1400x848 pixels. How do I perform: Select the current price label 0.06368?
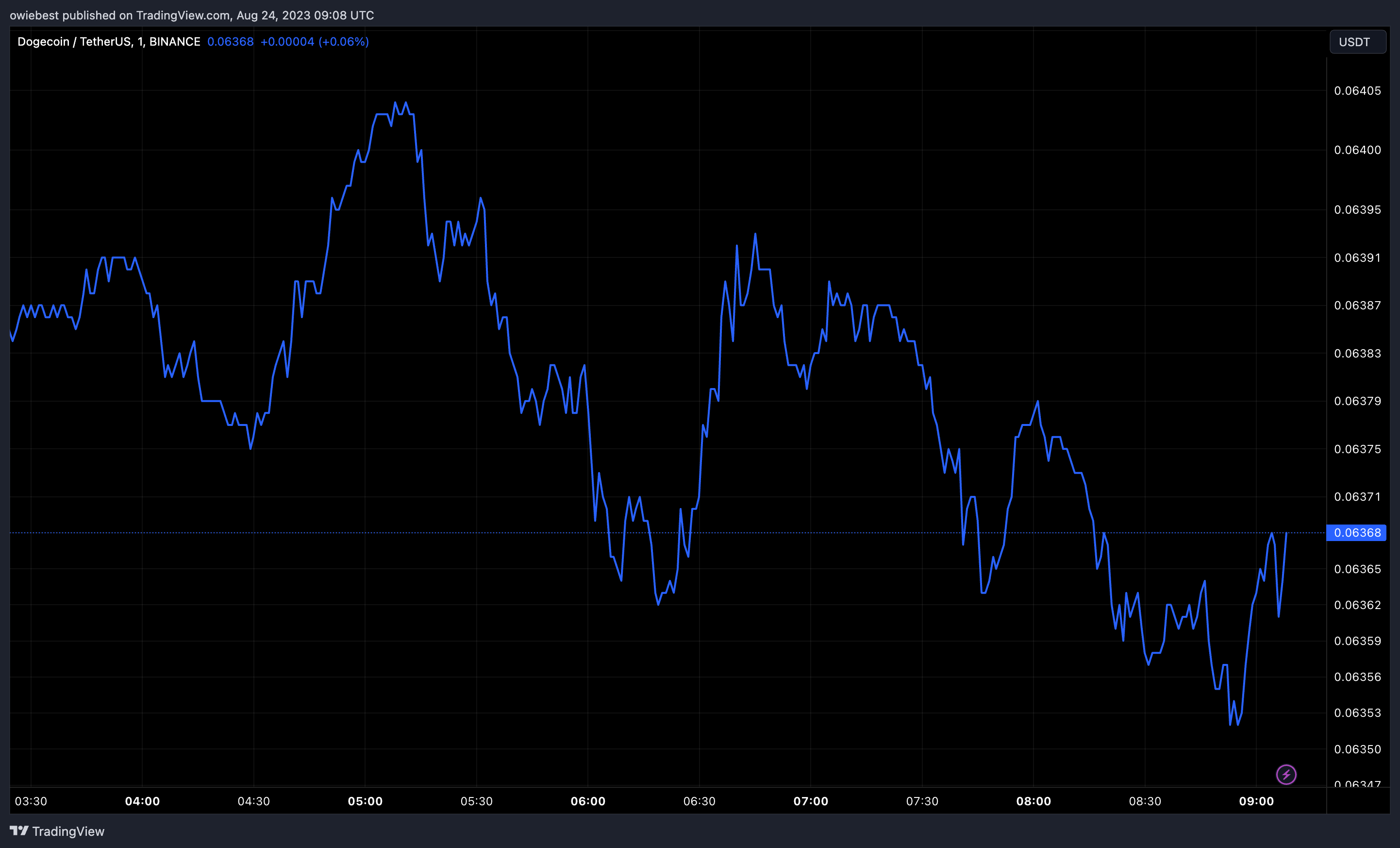click(x=1356, y=533)
